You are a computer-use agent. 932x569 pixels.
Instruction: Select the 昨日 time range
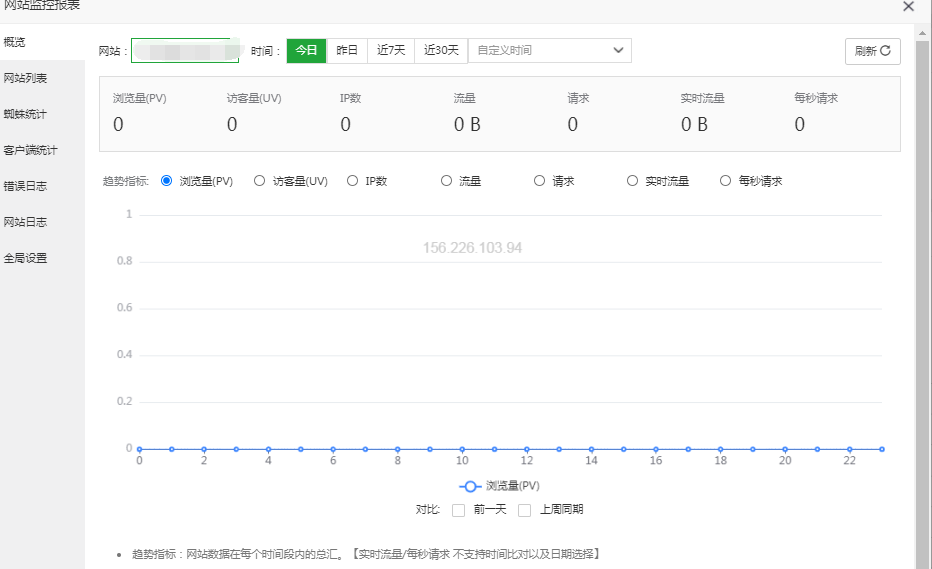coord(347,51)
